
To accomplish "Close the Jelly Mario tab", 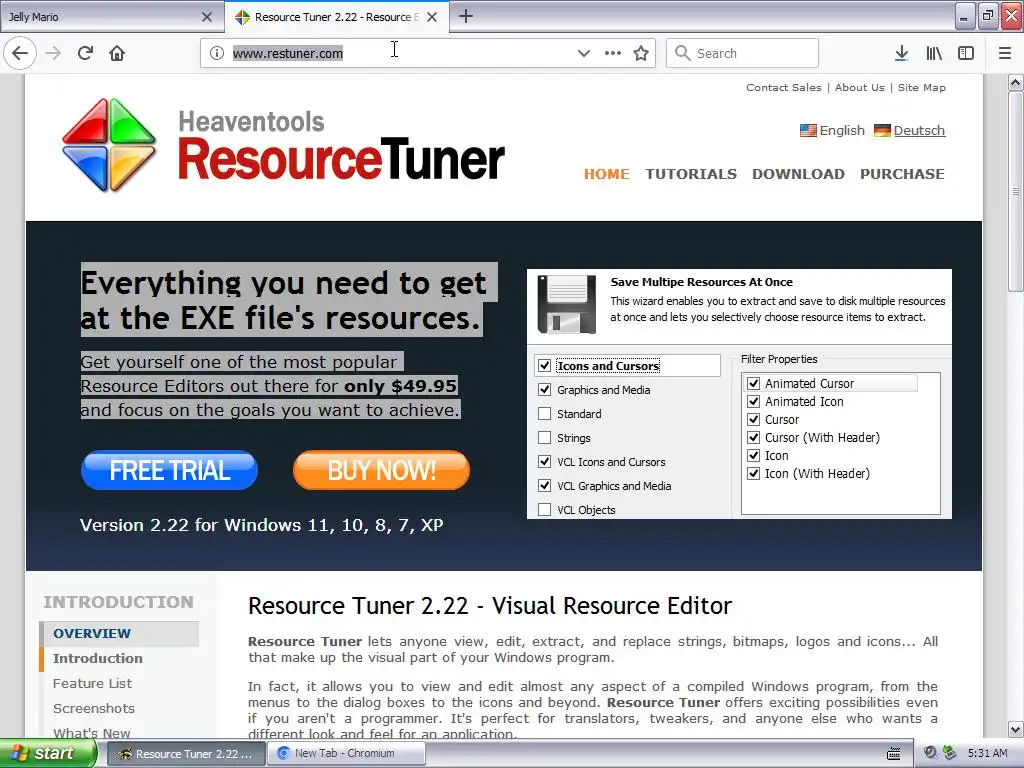I will [x=207, y=17].
